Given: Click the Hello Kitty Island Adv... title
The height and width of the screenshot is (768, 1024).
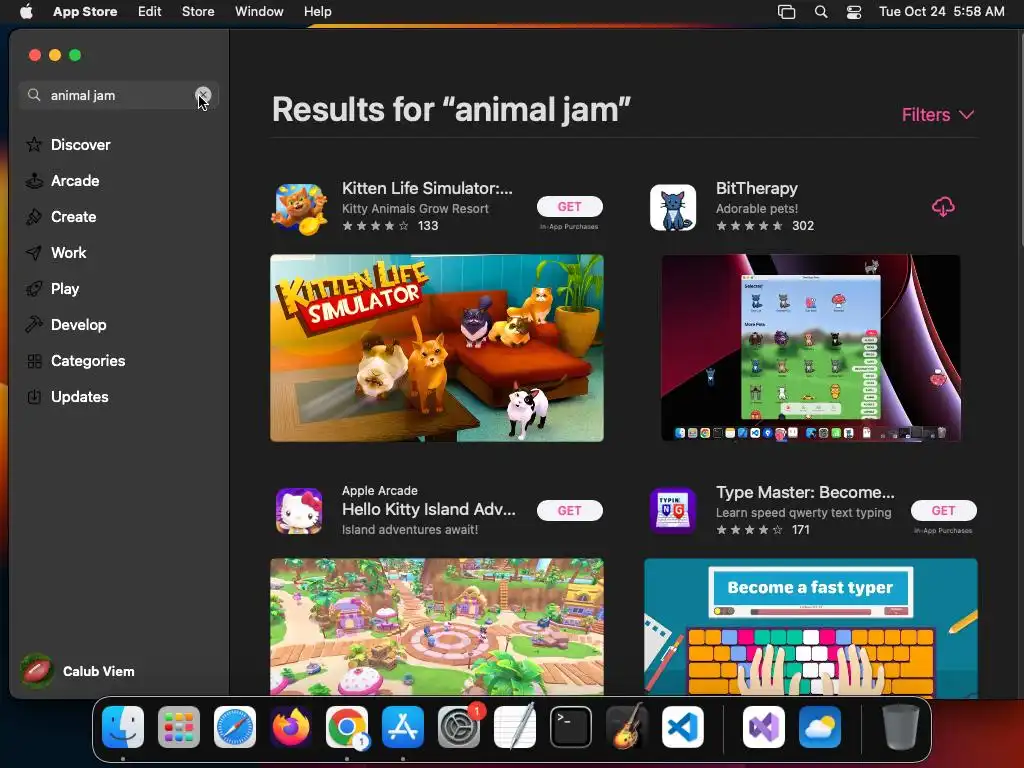Looking at the screenshot, I should [428, 509].
